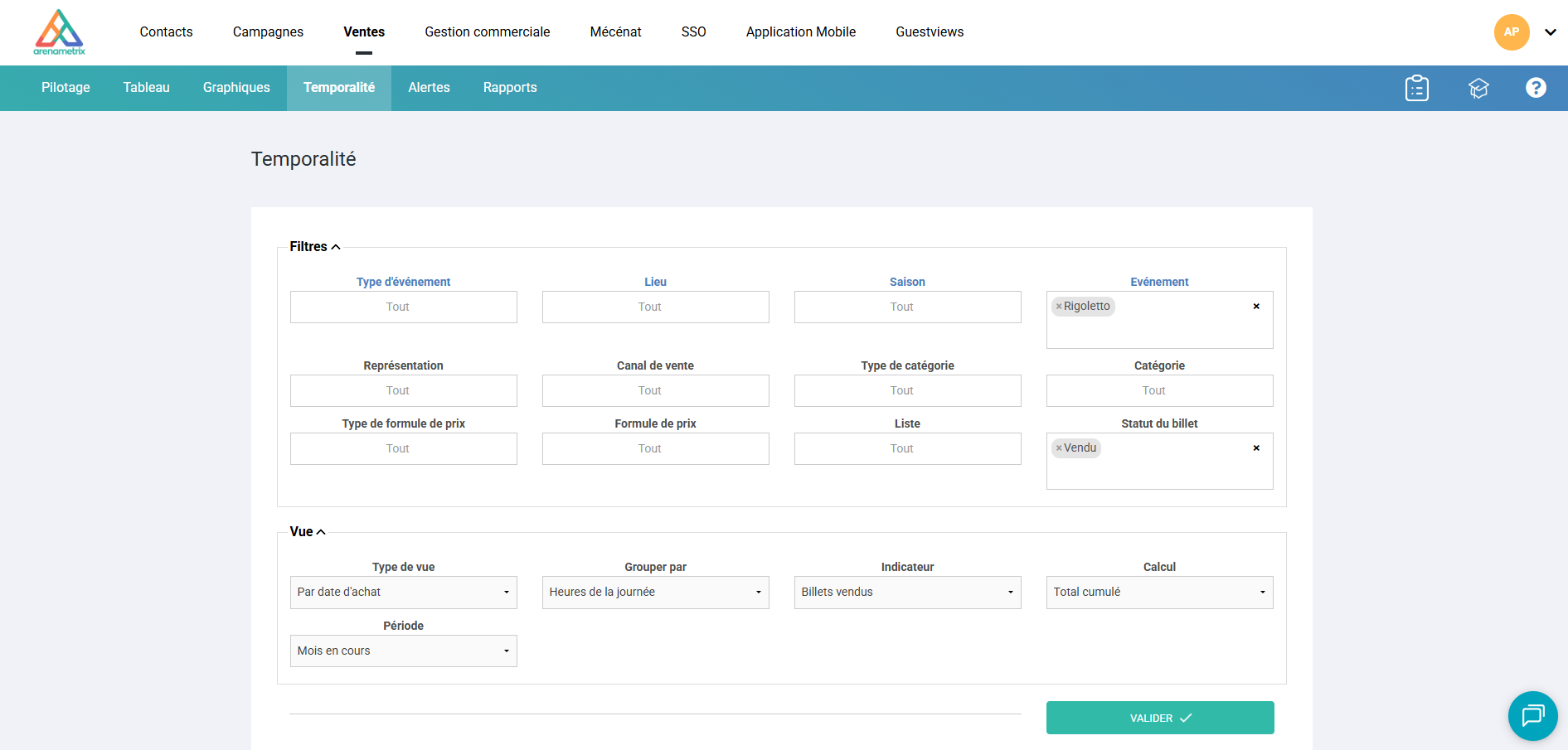Remove the Vendu tag from Statut du billet
The height and width of the screenshot is (750, 1568).
coord(1059,448)
